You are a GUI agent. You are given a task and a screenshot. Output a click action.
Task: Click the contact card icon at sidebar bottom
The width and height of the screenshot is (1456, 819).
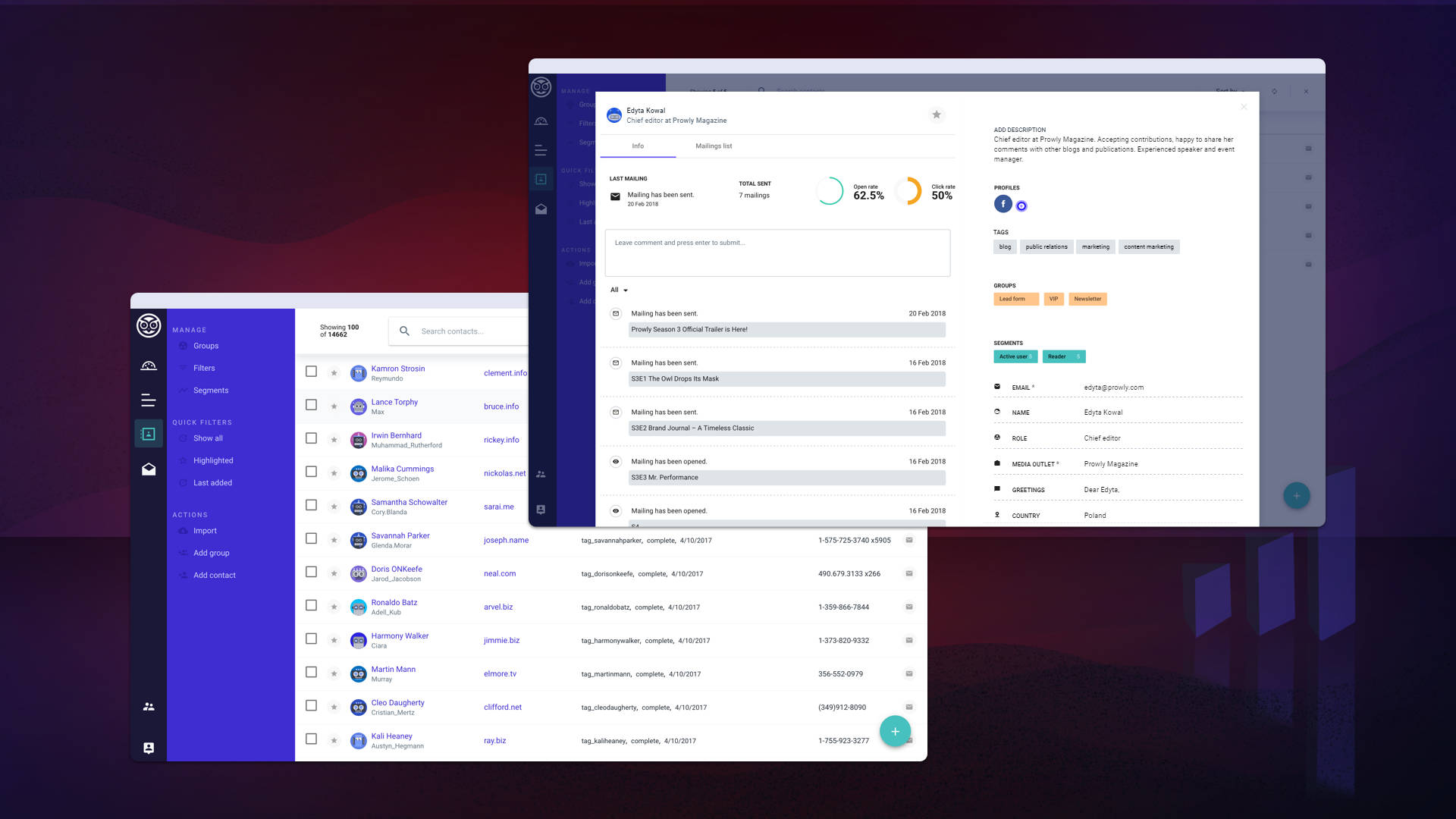click(x=149, y=748)
